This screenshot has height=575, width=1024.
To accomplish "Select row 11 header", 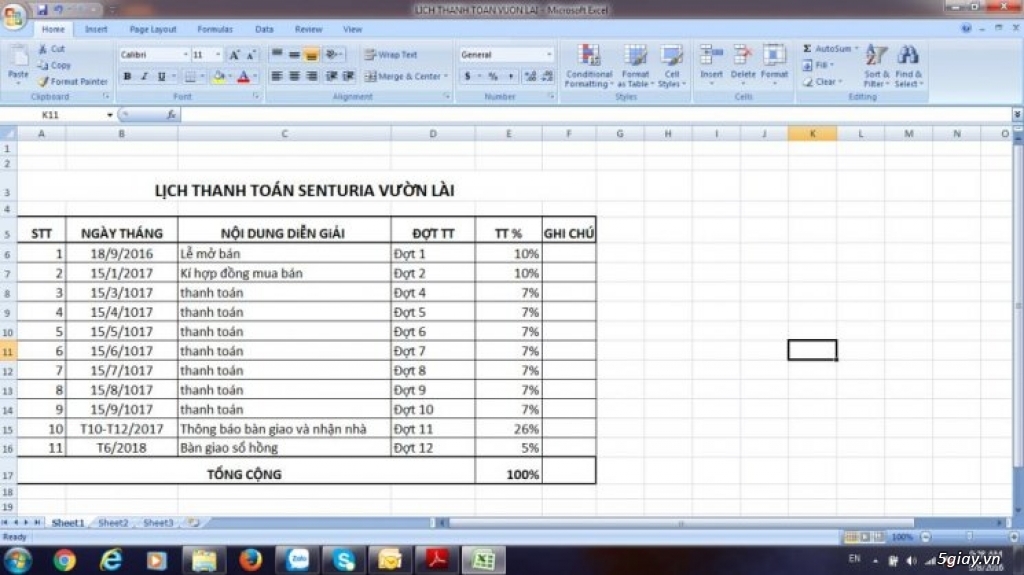I will [8, 351].
